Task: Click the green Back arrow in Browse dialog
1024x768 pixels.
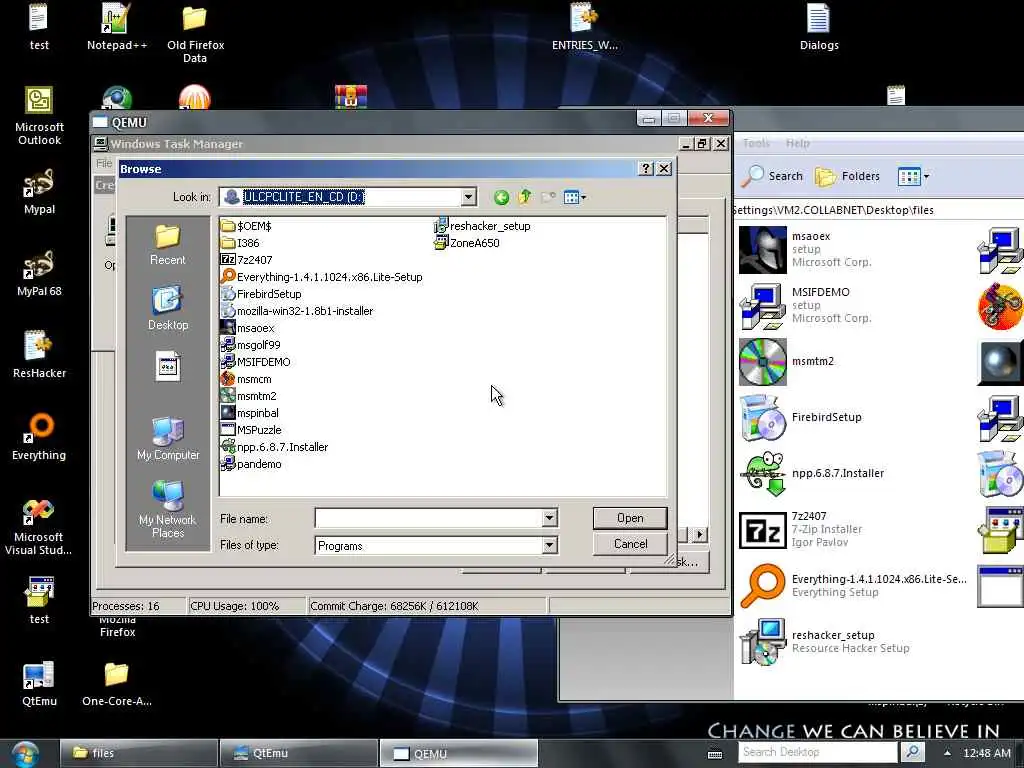Action: coord(501,197)
